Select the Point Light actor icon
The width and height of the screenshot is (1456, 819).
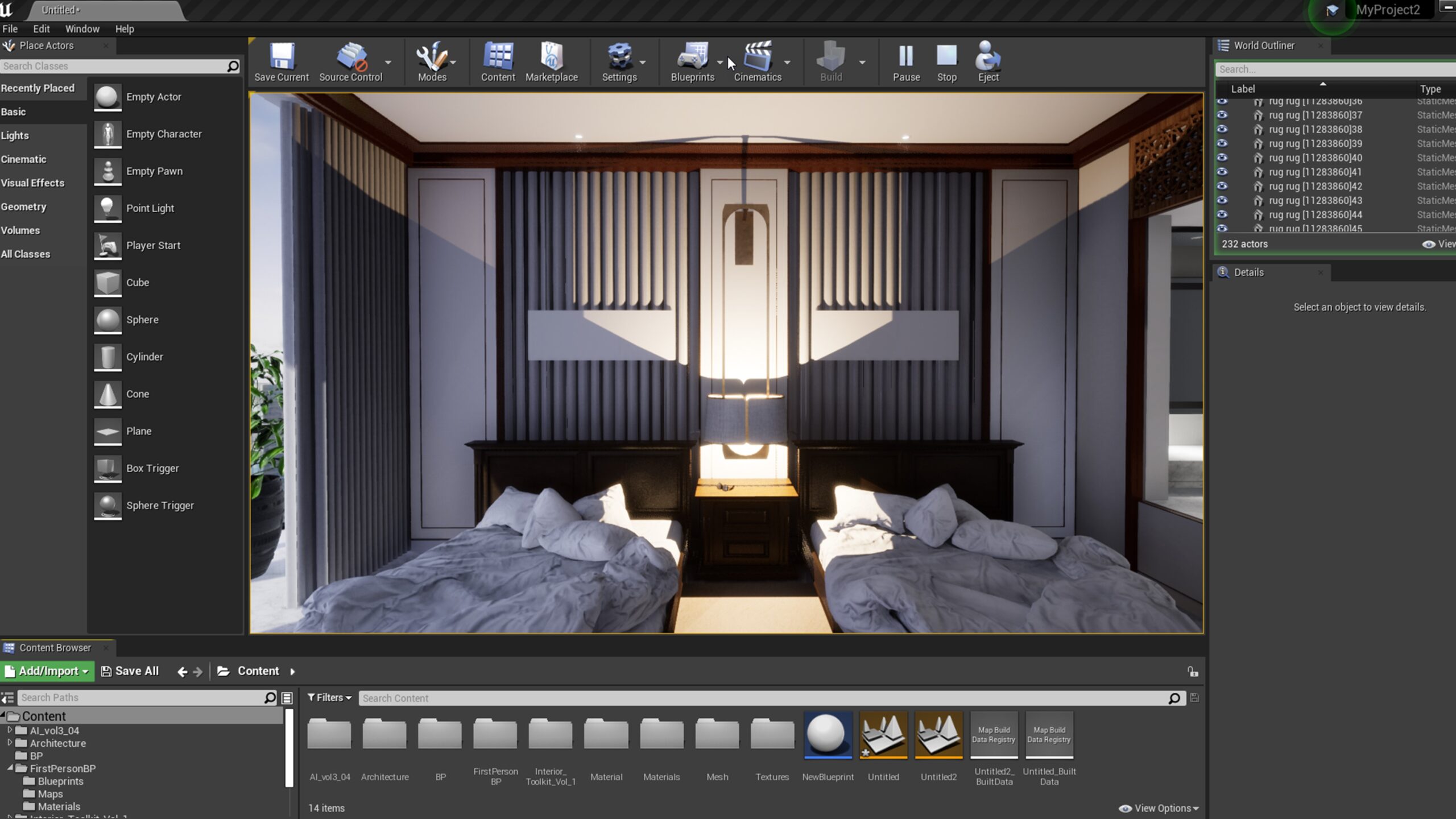click(107, 208)
